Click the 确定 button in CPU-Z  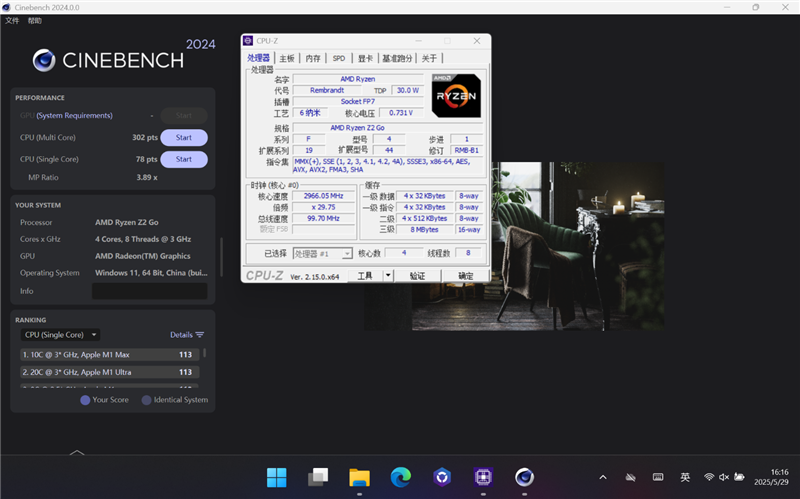pos(465,276)
